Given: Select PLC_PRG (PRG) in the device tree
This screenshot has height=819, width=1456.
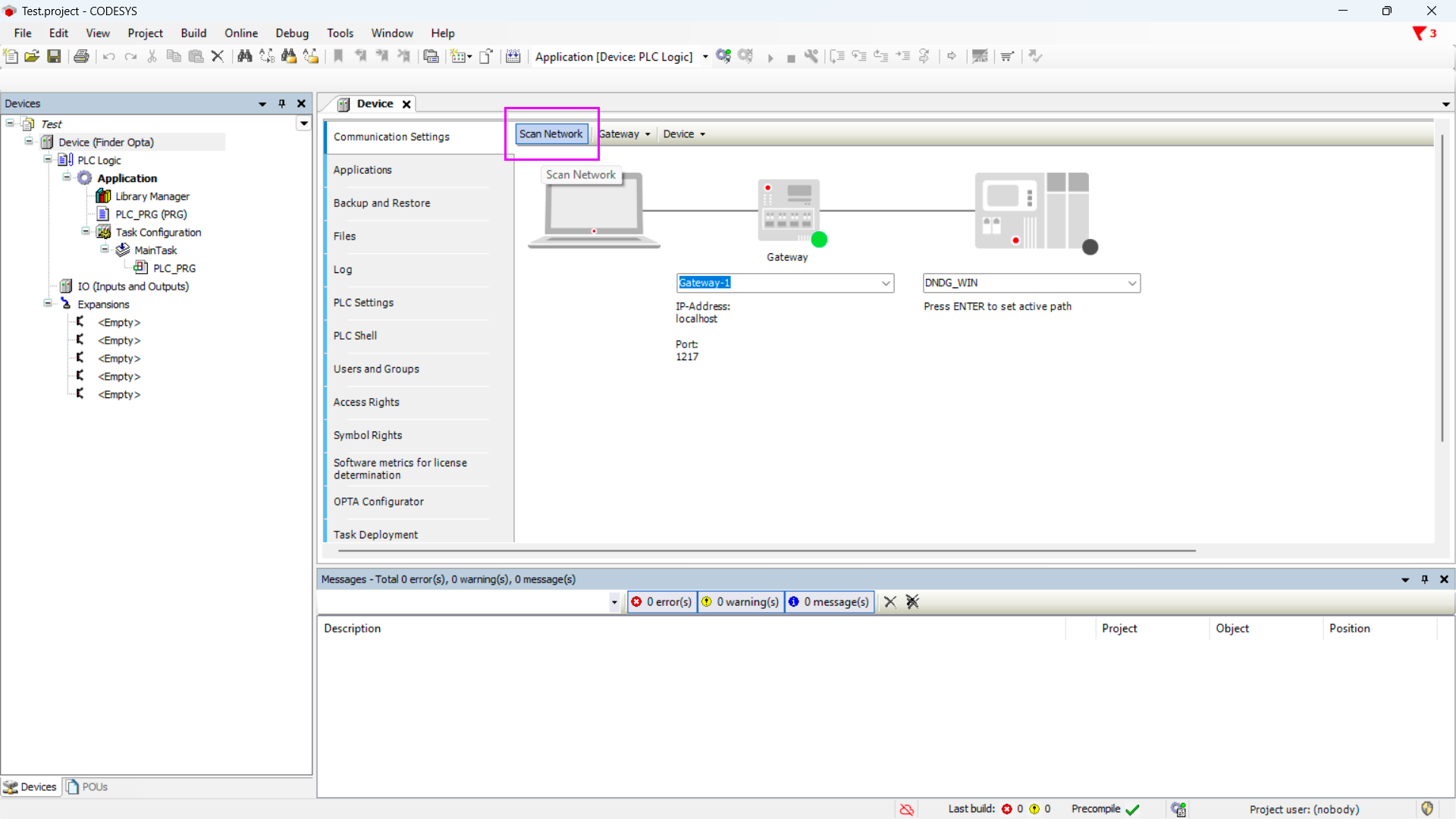Looking at the screenshot, I should 151,215.
